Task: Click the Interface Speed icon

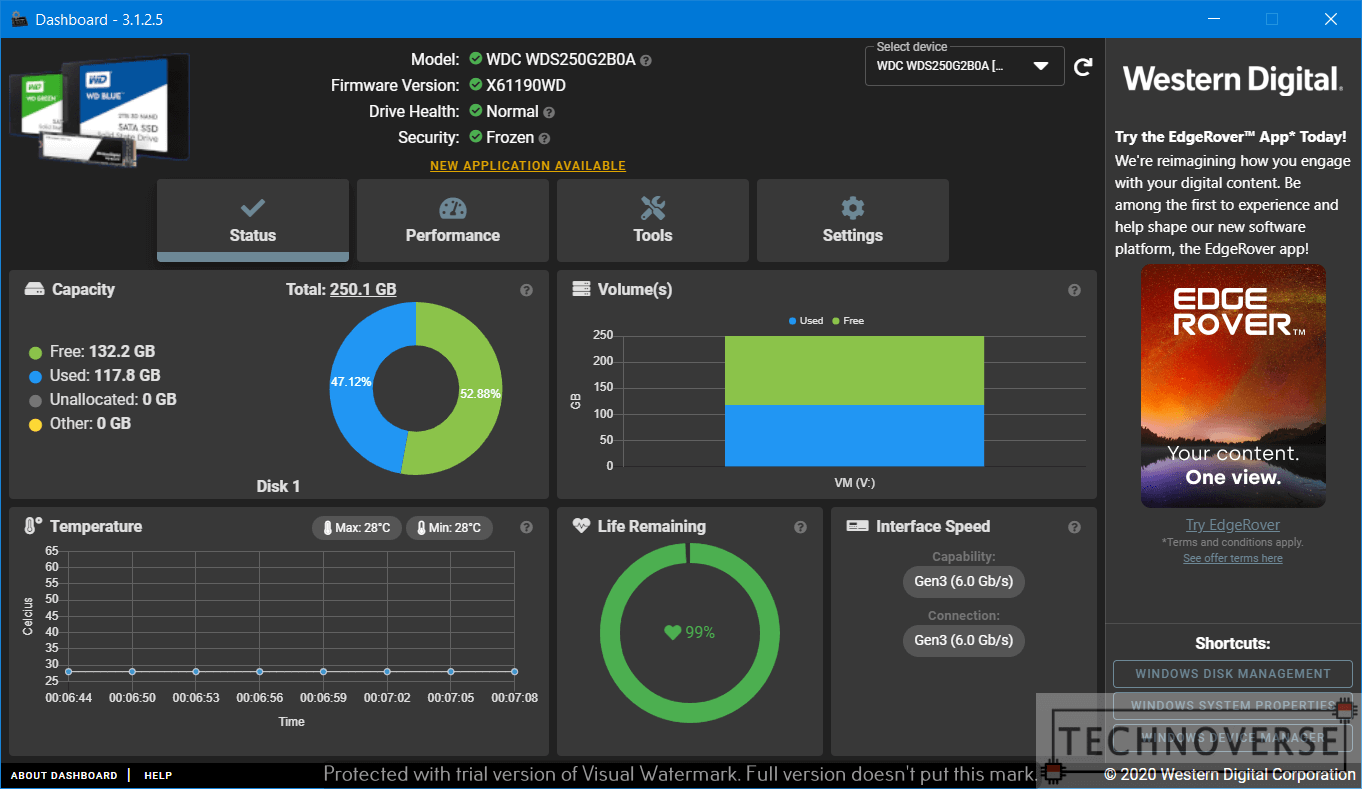Action: [857, 526]
